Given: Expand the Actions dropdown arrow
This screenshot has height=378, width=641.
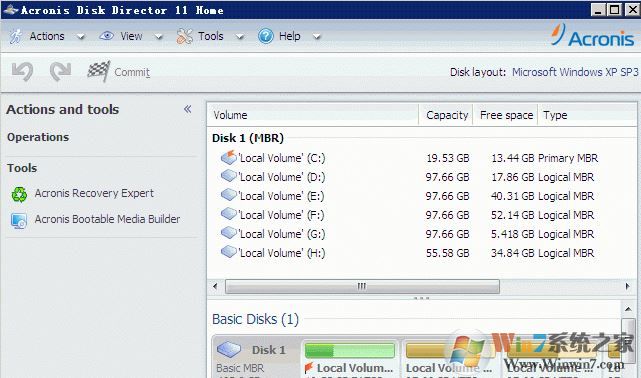Looking at the screenshot, I should click(81, 37).
